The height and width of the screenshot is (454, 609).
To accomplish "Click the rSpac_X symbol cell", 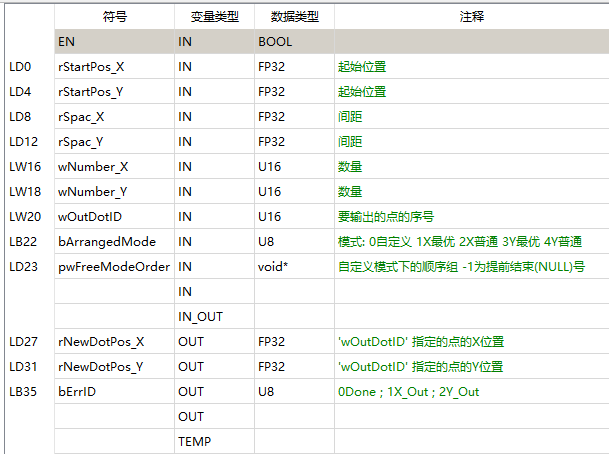I will [x=115, y=117].
